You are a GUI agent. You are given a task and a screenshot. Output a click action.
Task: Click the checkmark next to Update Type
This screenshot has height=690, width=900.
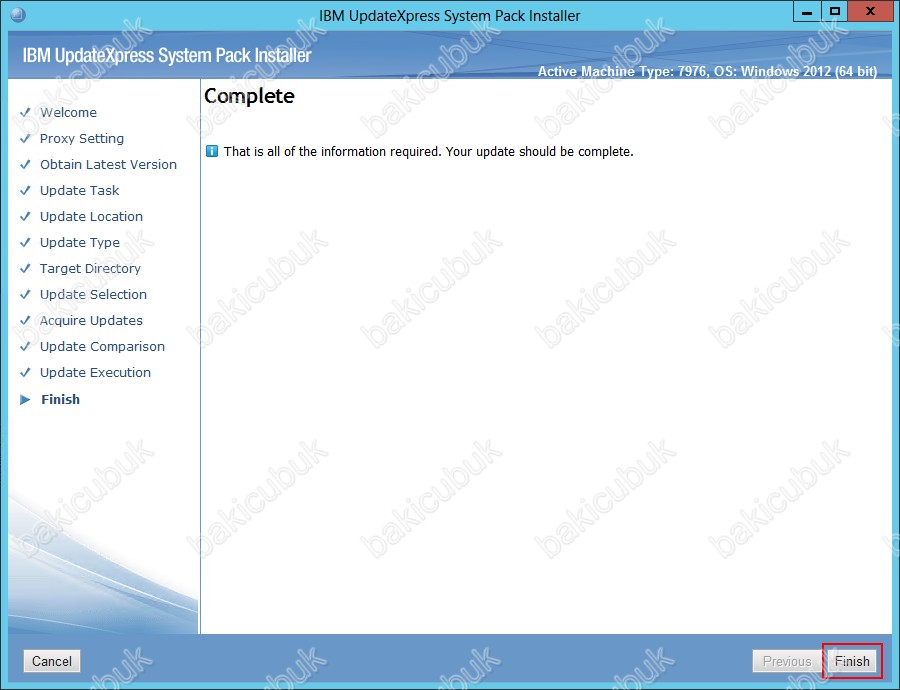25,242
